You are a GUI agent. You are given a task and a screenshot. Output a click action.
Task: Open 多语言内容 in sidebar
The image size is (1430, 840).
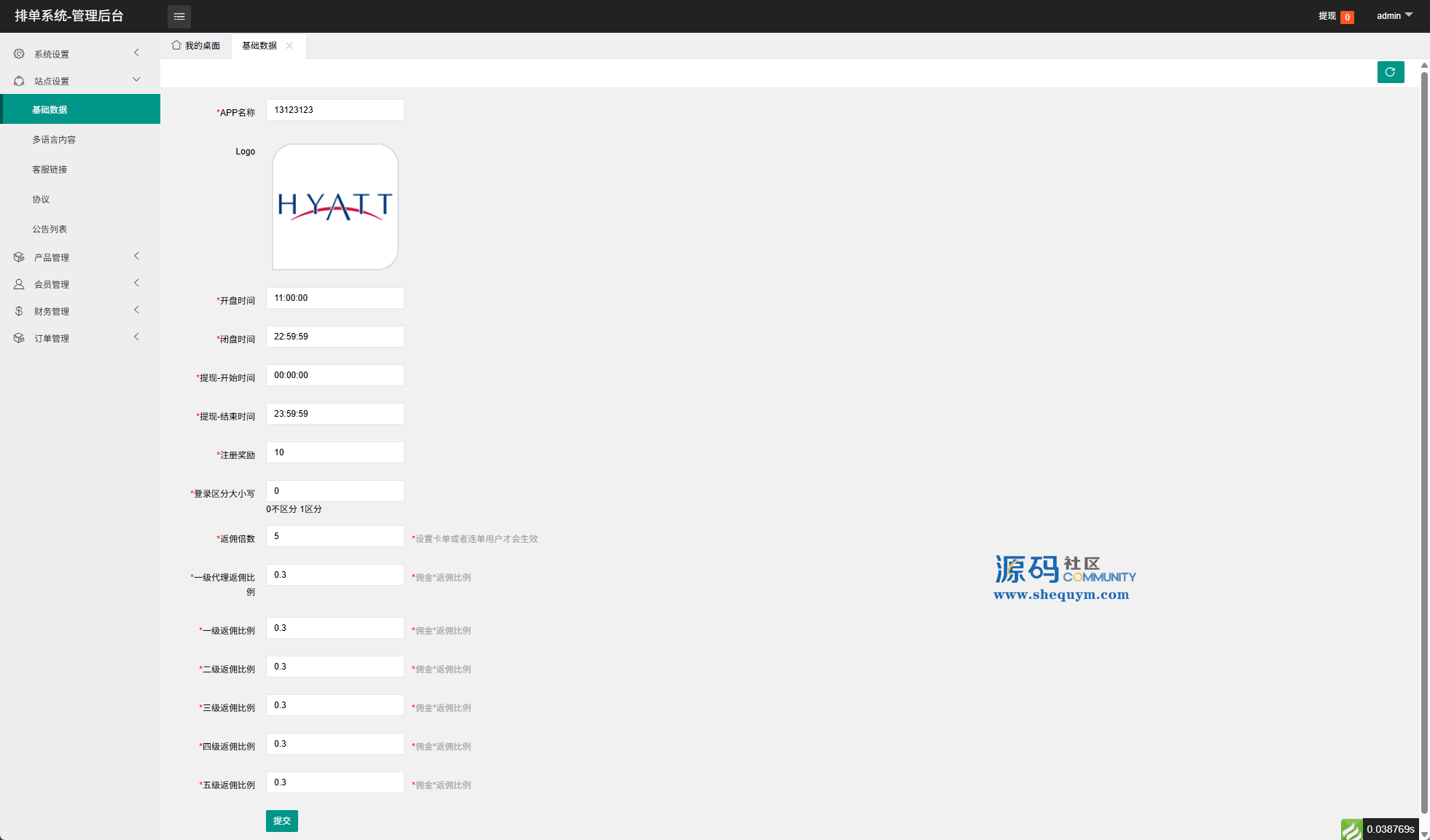click(x=54, y=139)
